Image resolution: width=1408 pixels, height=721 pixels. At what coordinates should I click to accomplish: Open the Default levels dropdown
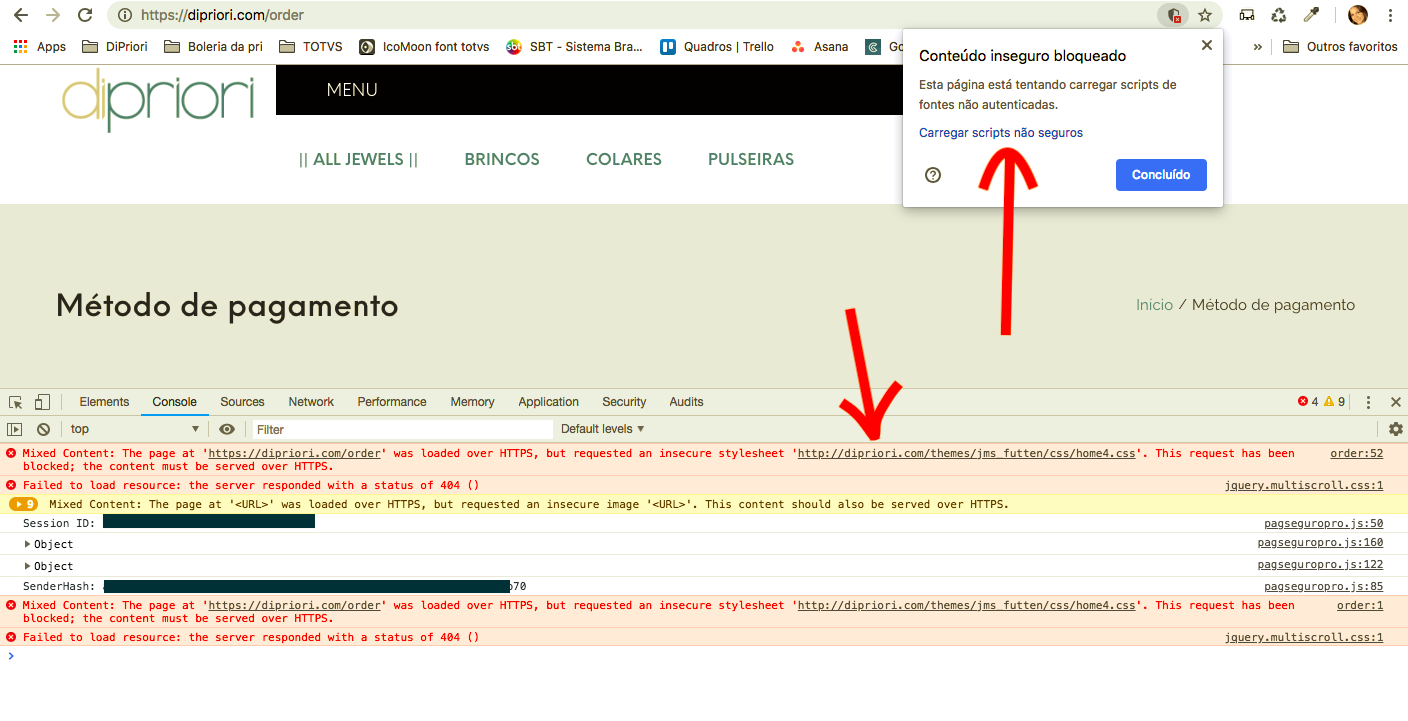pyautogui.click(x=603, y=429)
